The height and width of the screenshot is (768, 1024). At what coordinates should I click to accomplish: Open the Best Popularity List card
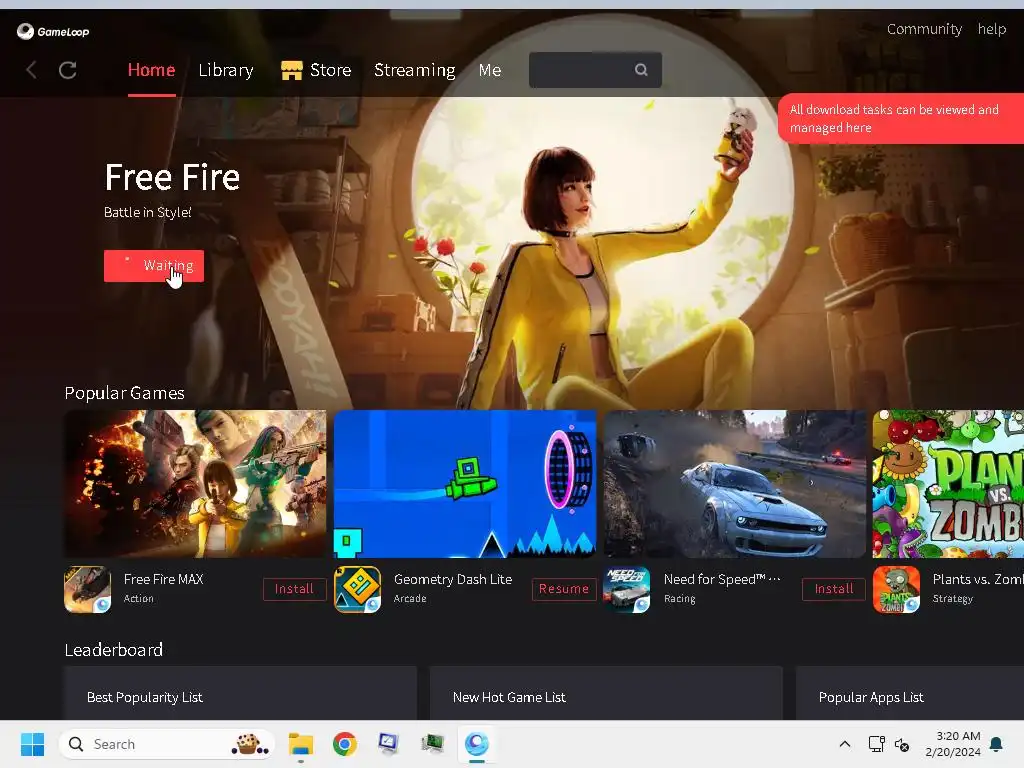click(x=240, y=694)
